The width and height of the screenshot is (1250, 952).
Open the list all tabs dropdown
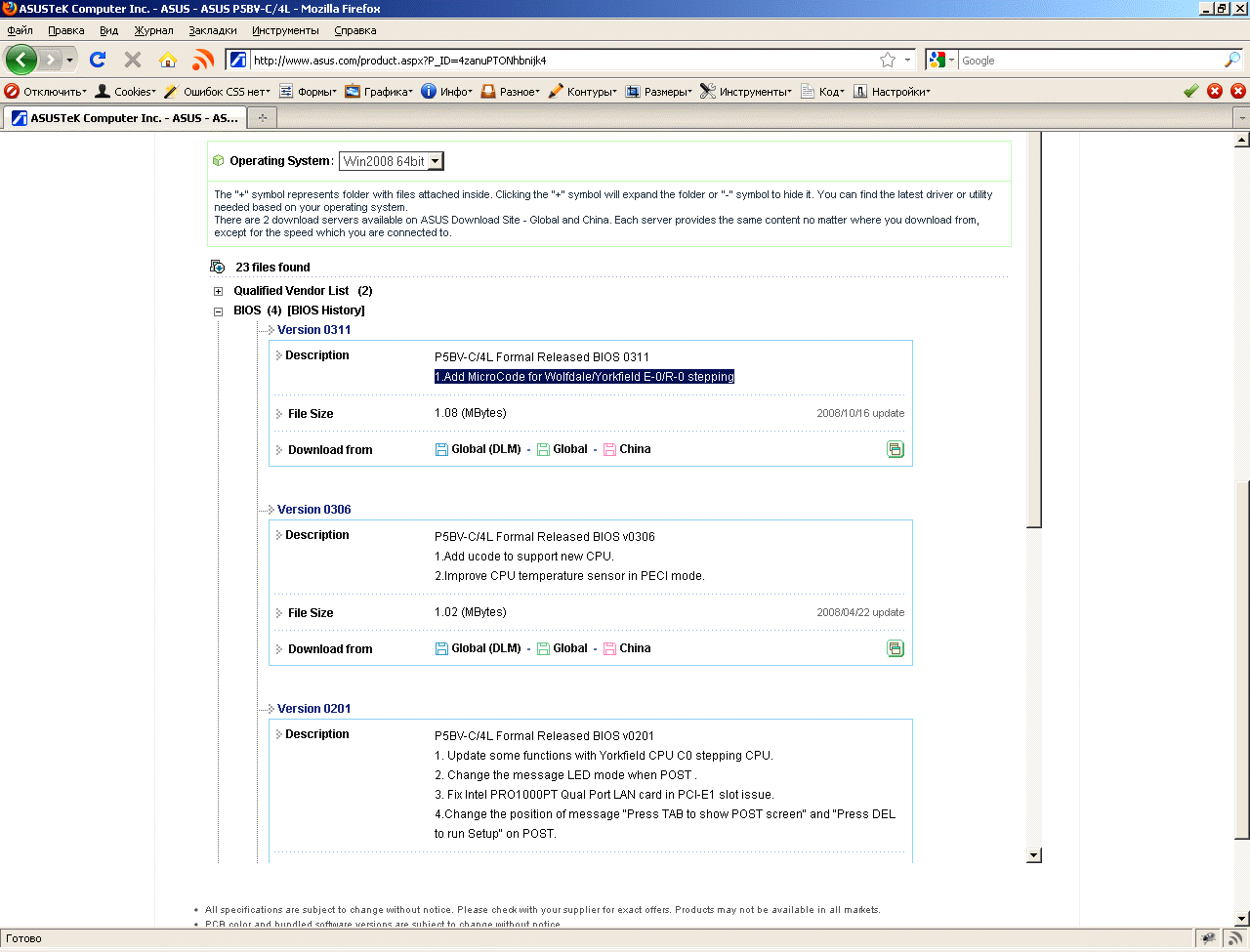(1242, 118)
